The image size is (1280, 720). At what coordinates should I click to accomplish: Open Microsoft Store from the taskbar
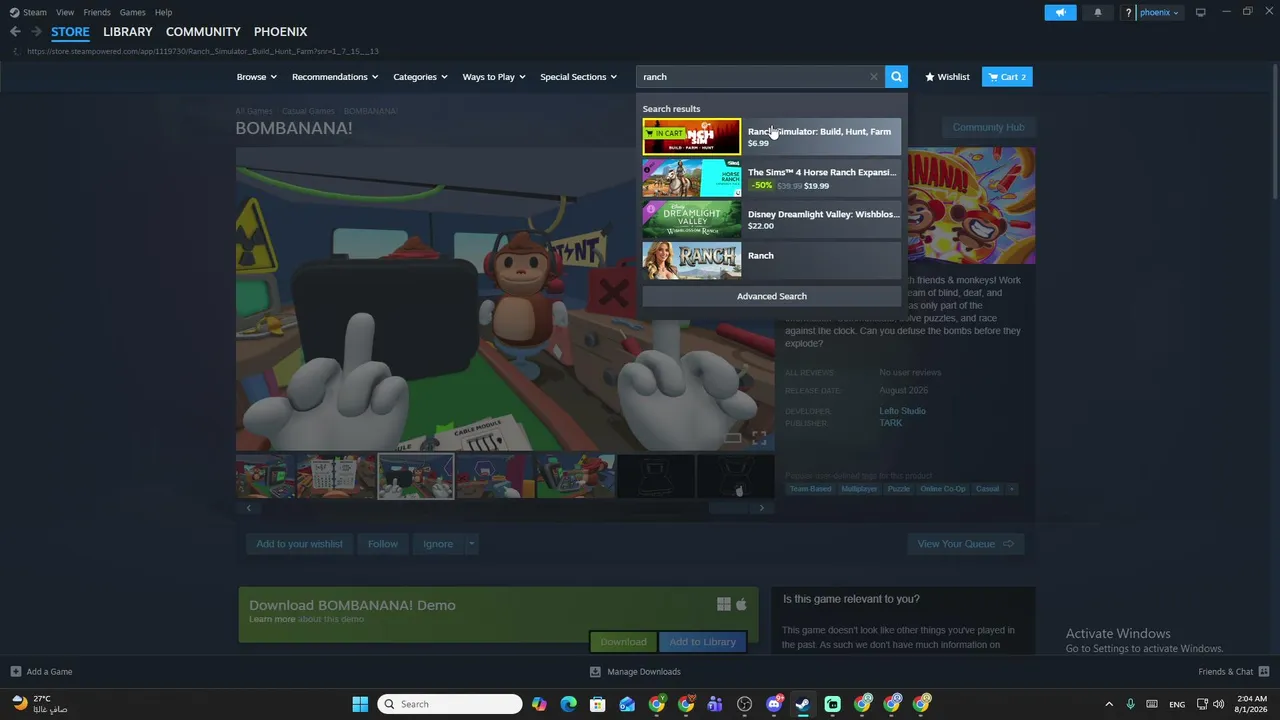[597, 704]
